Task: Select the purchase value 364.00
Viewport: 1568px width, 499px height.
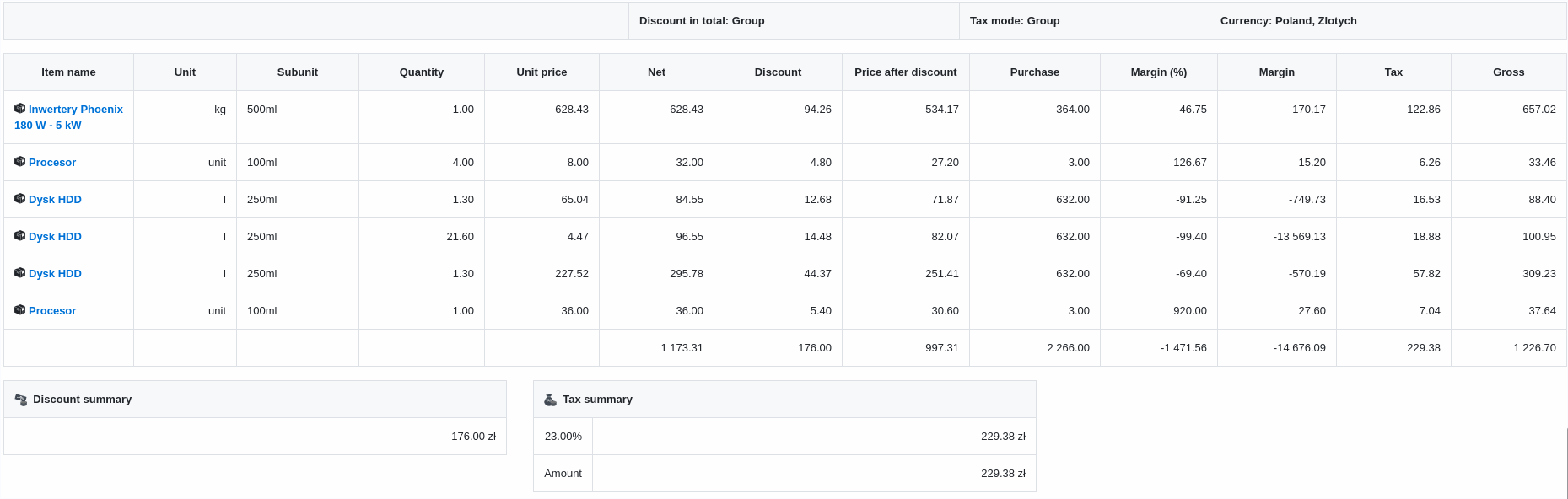Action: (1073, 110)
